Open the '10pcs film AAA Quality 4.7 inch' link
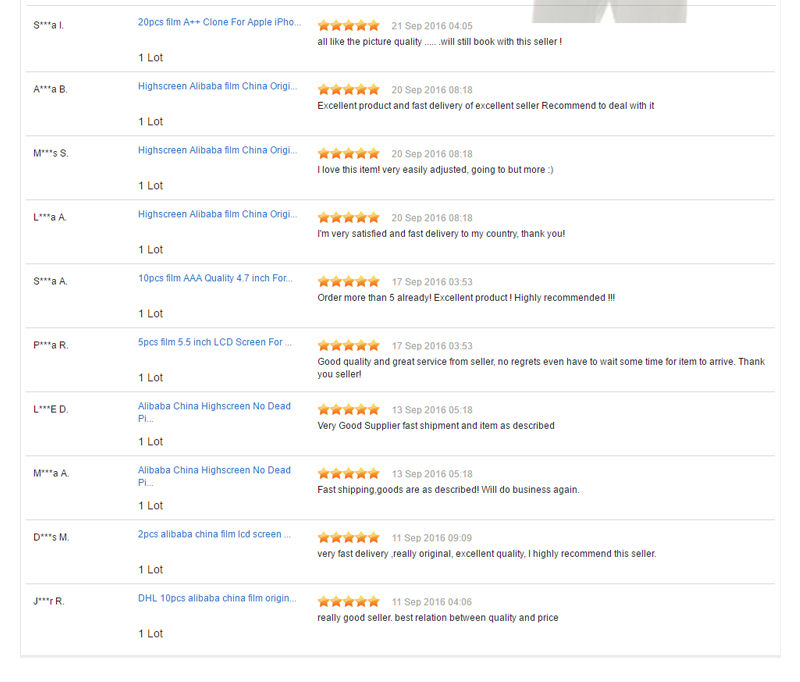Image resolution: width=800 pixels, height=682 pixels. 215,278
